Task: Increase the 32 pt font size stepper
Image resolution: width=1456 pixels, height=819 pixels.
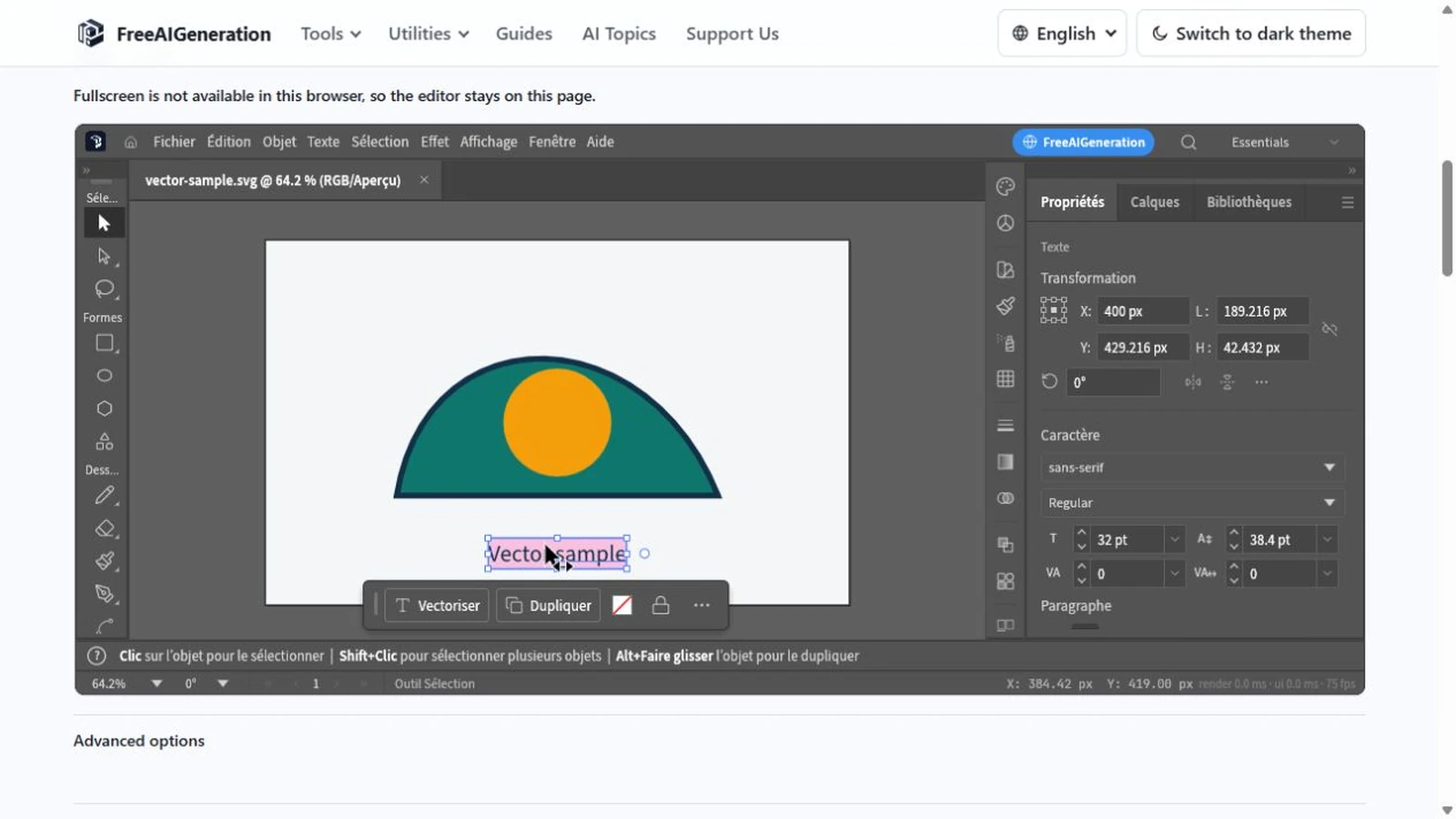Action: coord(1081,532)
